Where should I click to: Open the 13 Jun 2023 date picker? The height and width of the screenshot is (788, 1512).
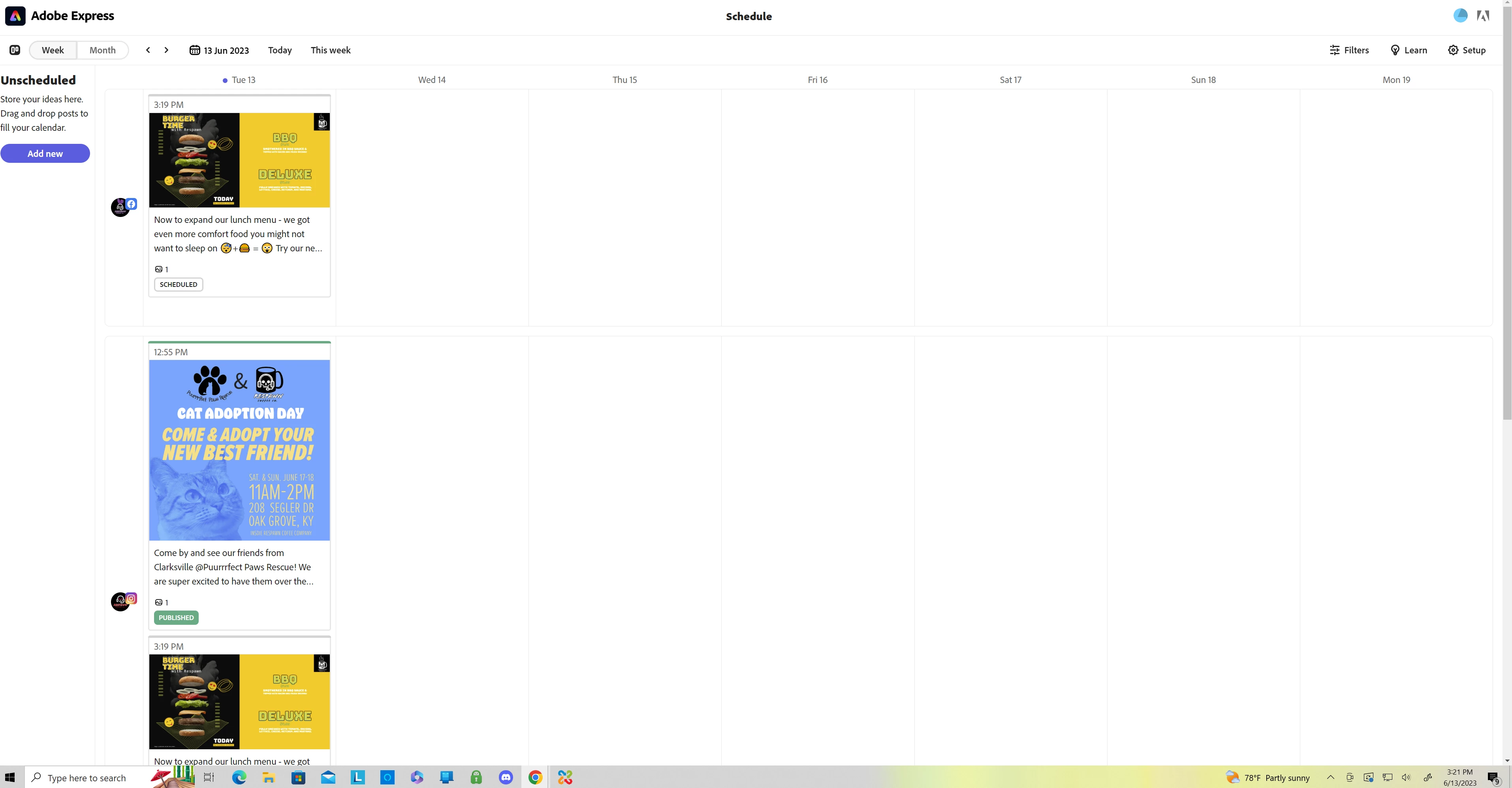click(219, 50)
